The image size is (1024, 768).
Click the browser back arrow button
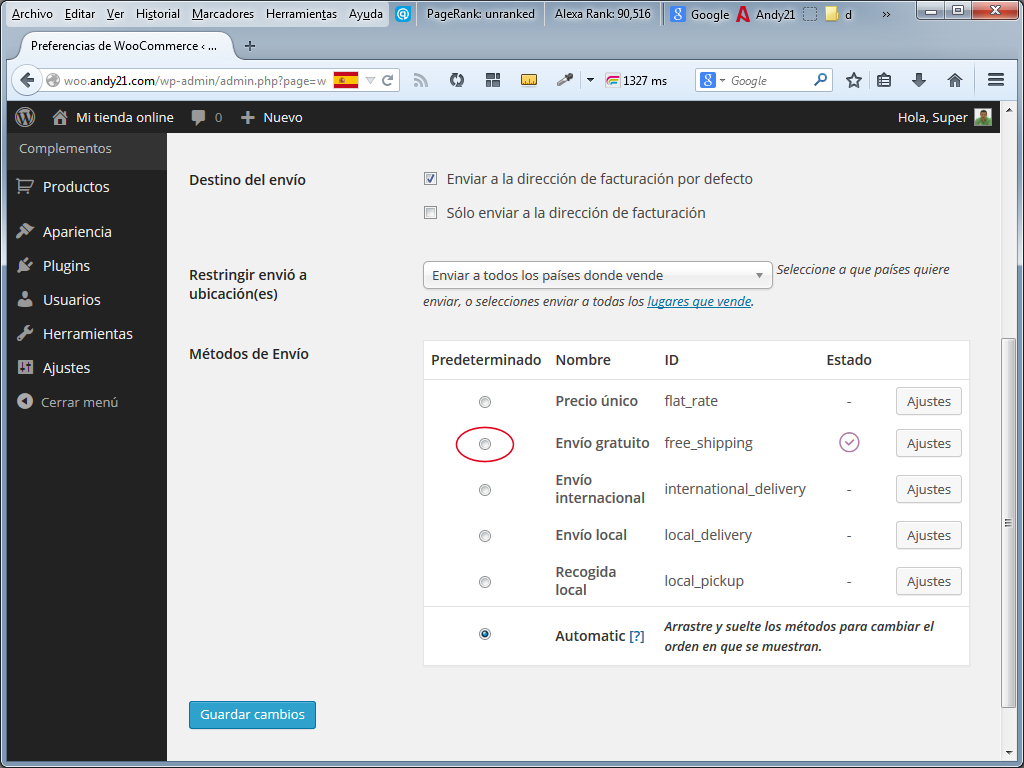(x=27, y=80)
